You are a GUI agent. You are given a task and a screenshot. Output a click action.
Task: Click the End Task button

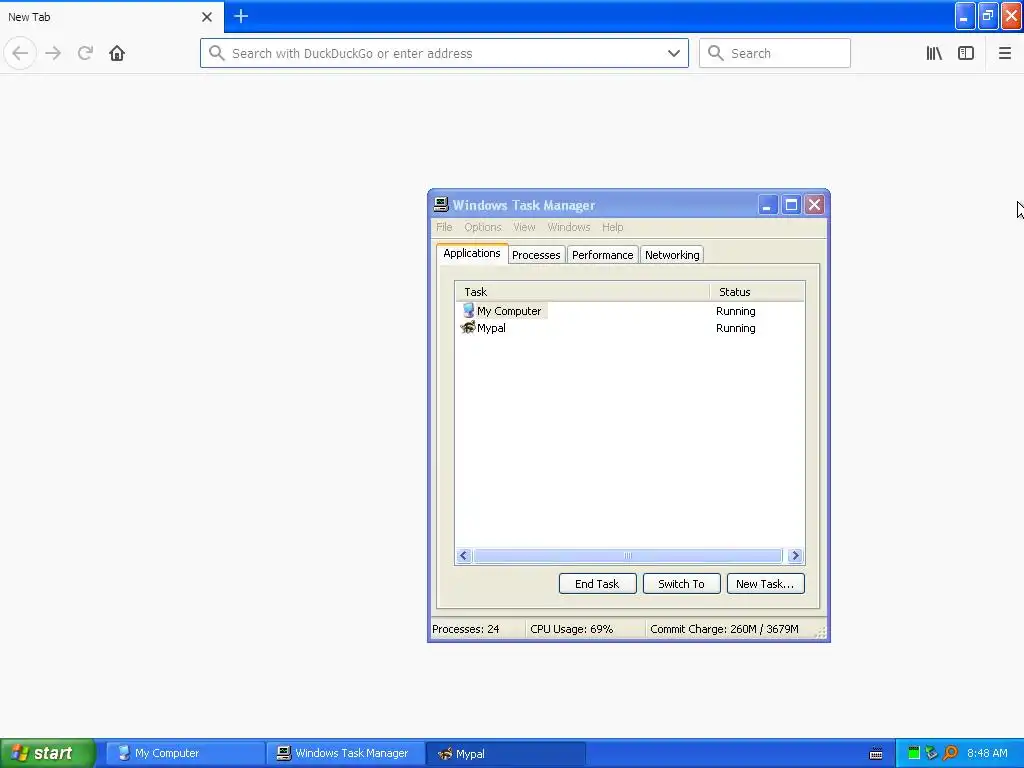click(598, 584)
